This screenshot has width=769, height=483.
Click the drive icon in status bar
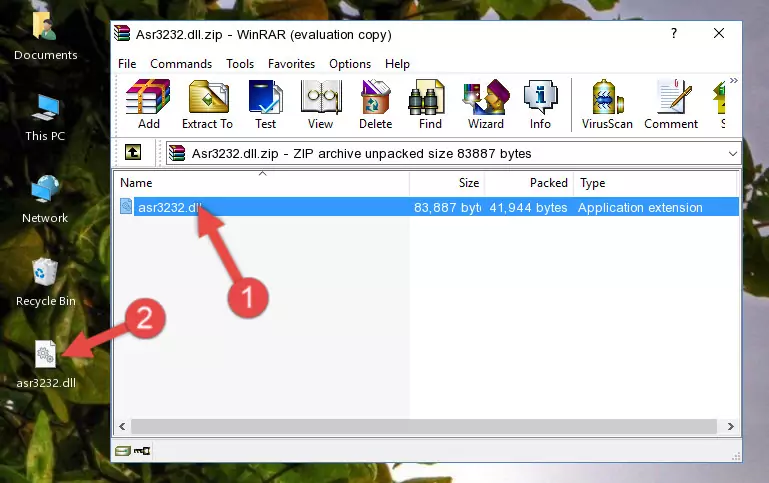tap(123, 451)
